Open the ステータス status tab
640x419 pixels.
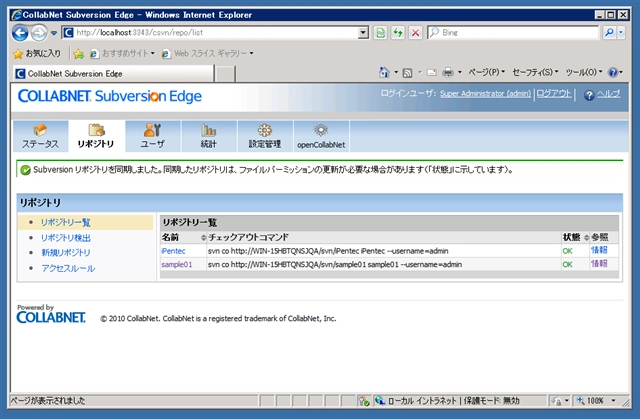coord(40,136)
